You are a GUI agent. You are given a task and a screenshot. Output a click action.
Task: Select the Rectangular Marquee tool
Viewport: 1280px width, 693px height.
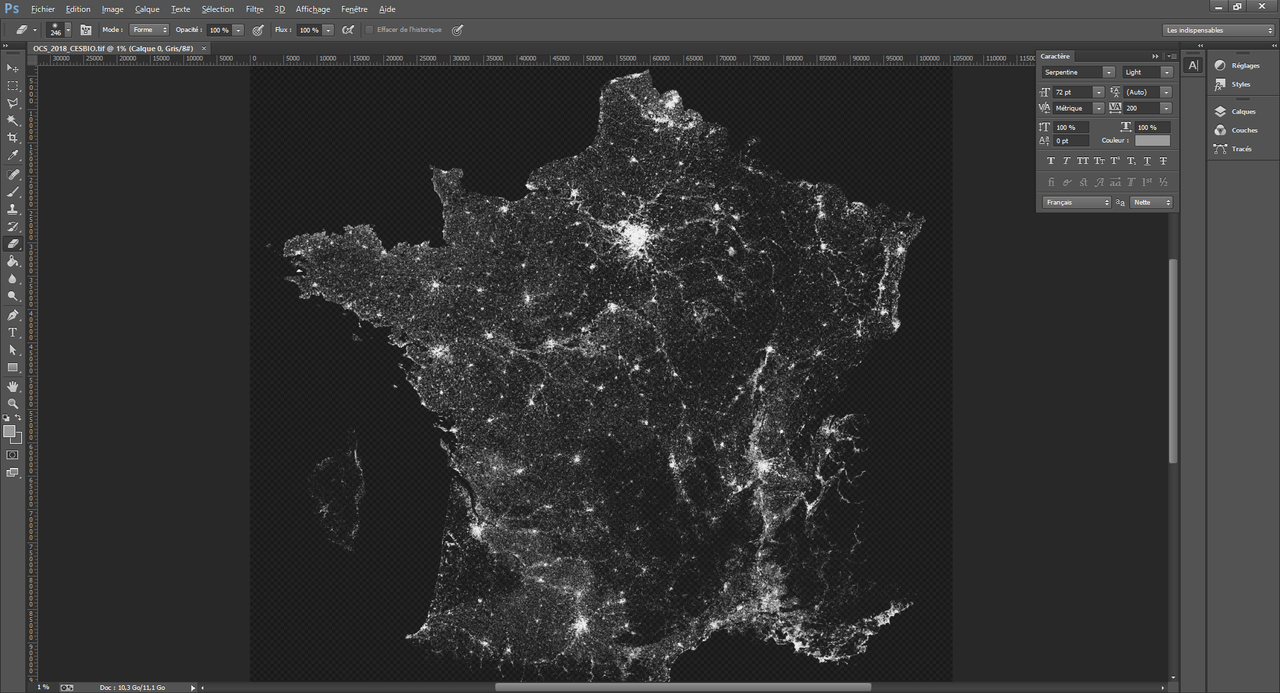tap(13, 86)
